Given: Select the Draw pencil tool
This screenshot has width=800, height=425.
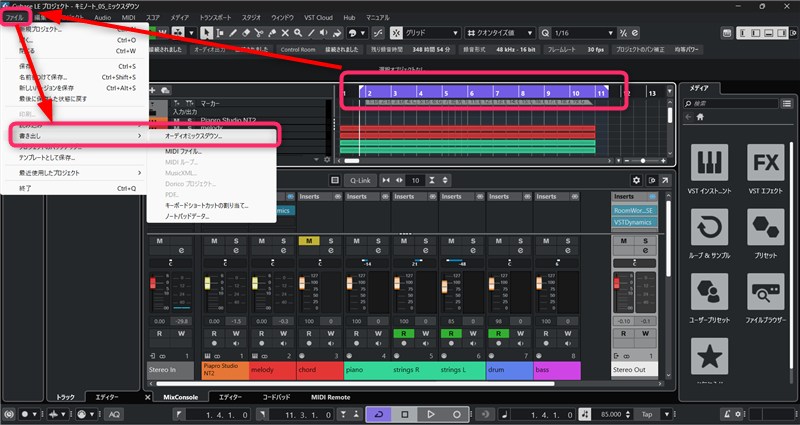Looking at the screenshot, I should pyautogui.click(x=233, y=33).
